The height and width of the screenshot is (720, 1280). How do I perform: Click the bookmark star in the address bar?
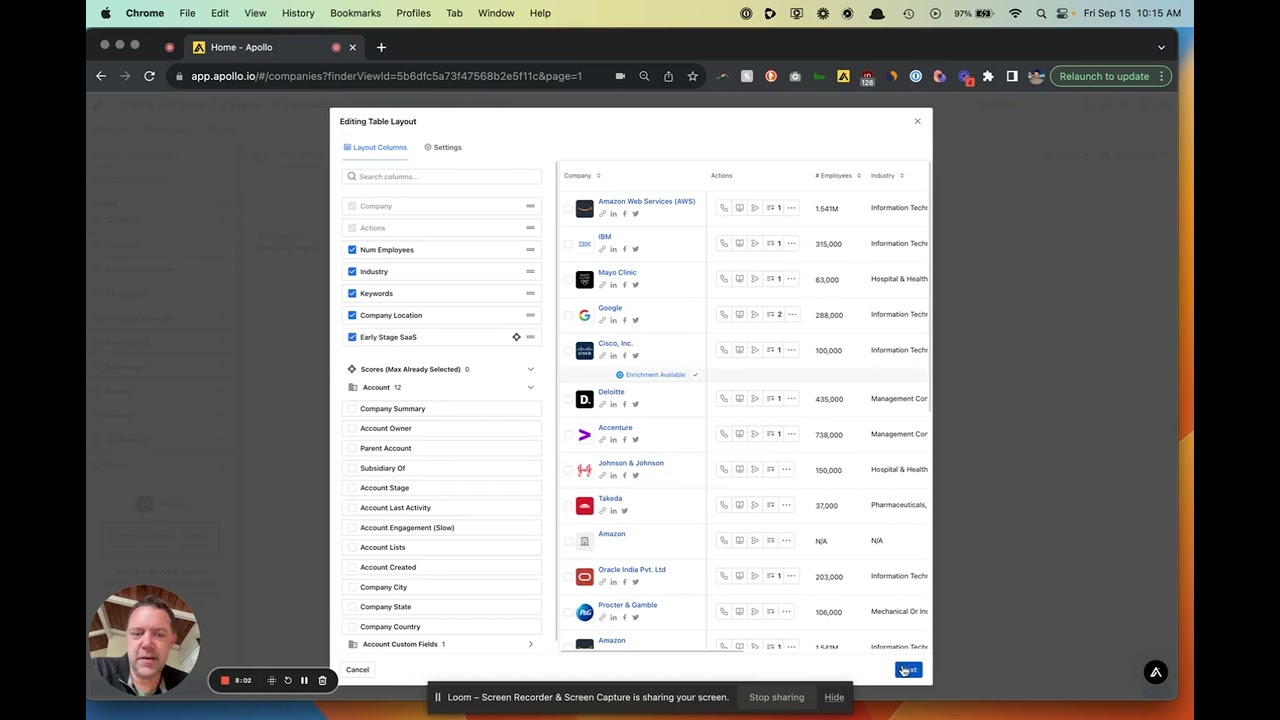coord(692,76)
